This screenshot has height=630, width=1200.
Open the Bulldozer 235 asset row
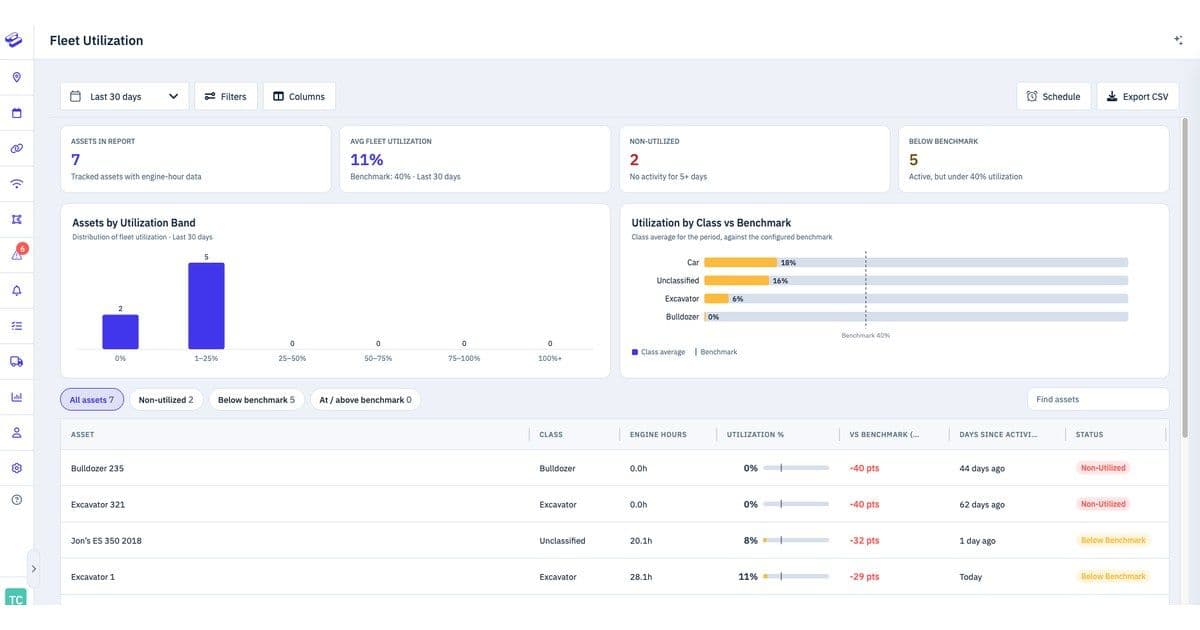click(x=613, y=468)
